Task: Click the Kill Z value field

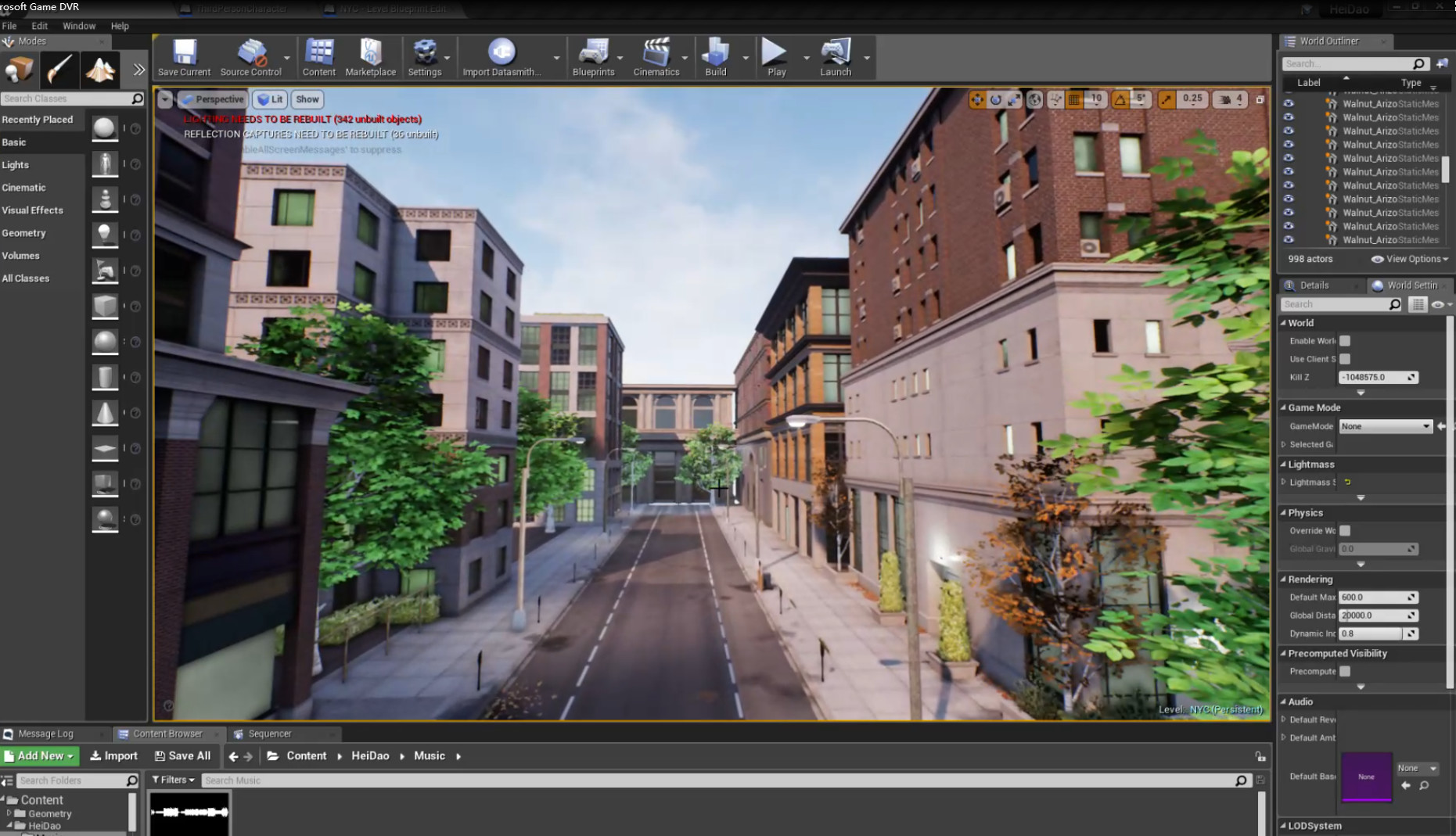Action: pyautogui.click(x=1379, y=378)
